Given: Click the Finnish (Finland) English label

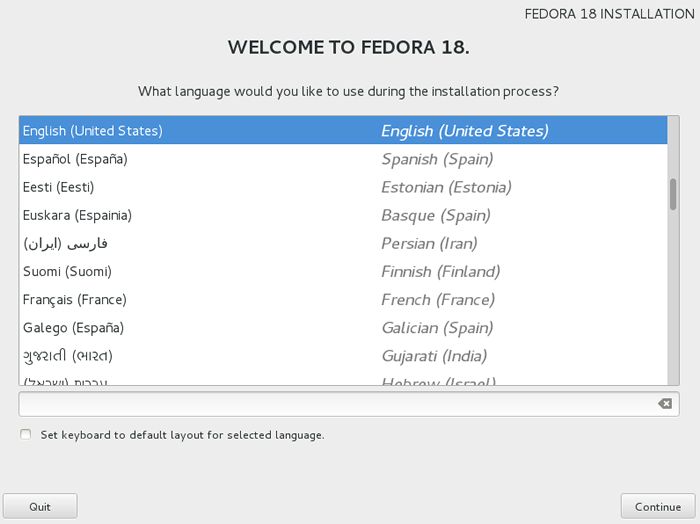Looking at the screenshot, I should pos(441,271).
